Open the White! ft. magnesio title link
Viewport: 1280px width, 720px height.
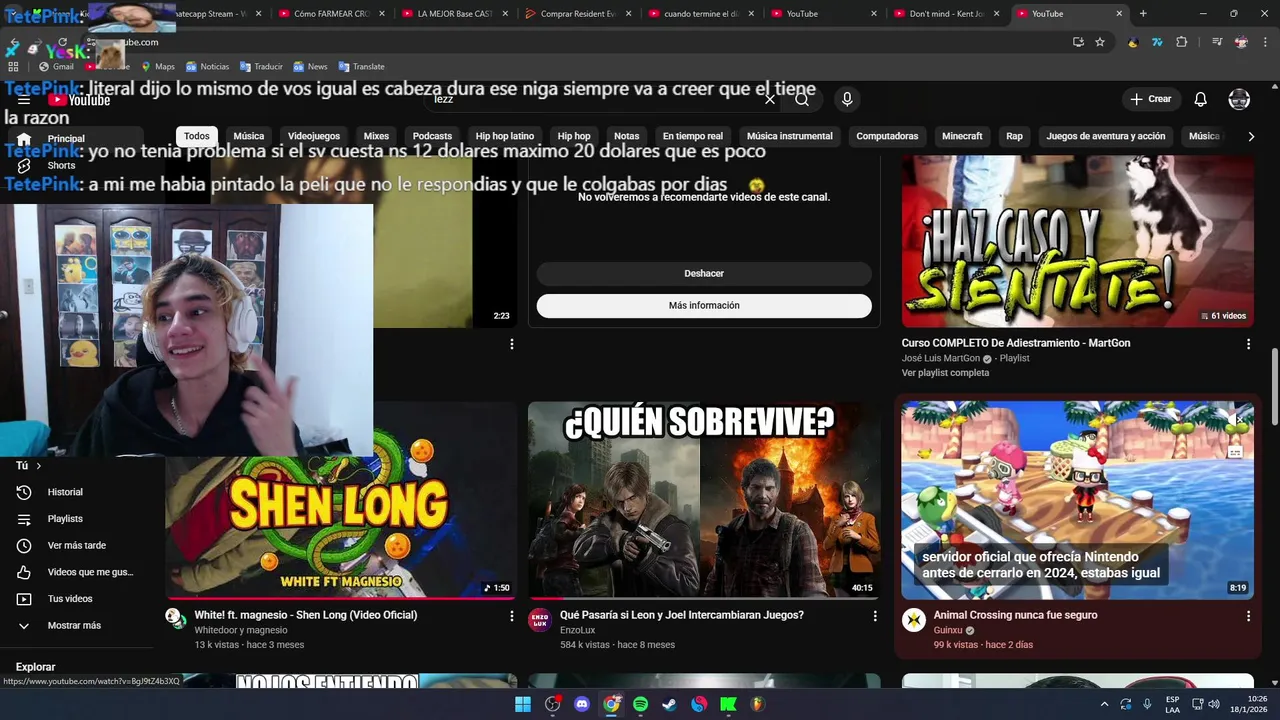coord(306,615)
